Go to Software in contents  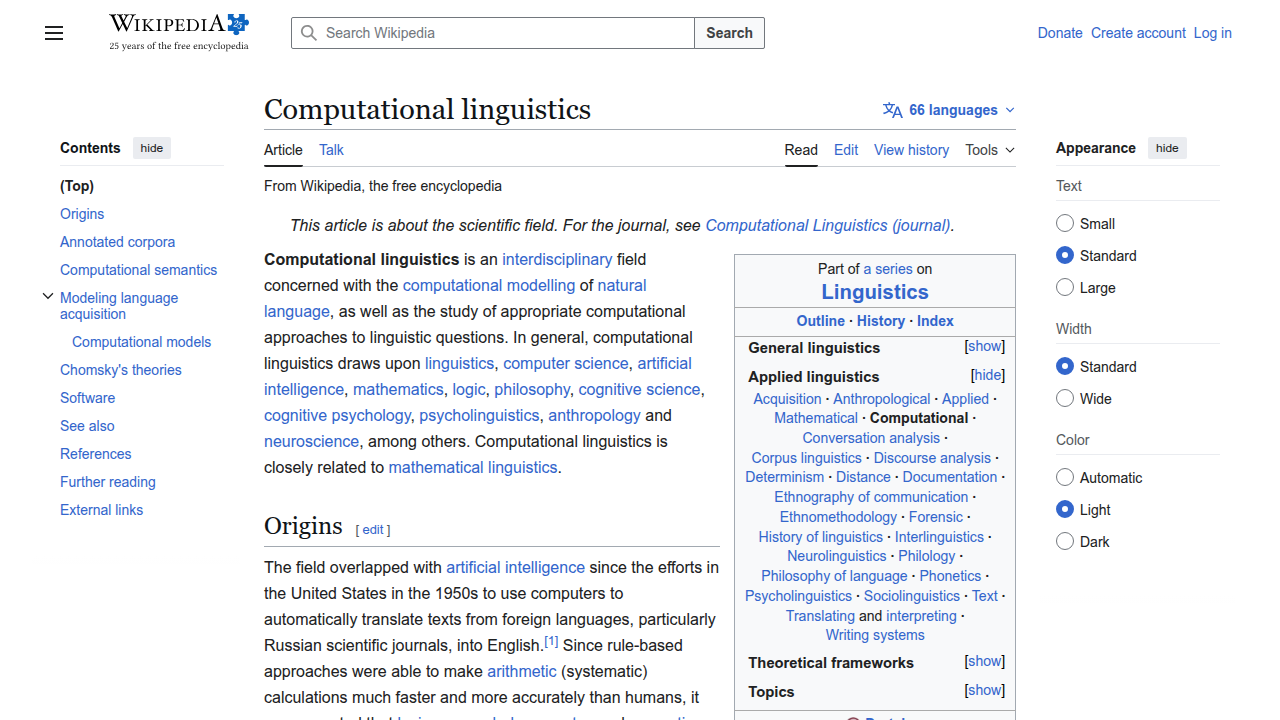[x=87, y=398]
